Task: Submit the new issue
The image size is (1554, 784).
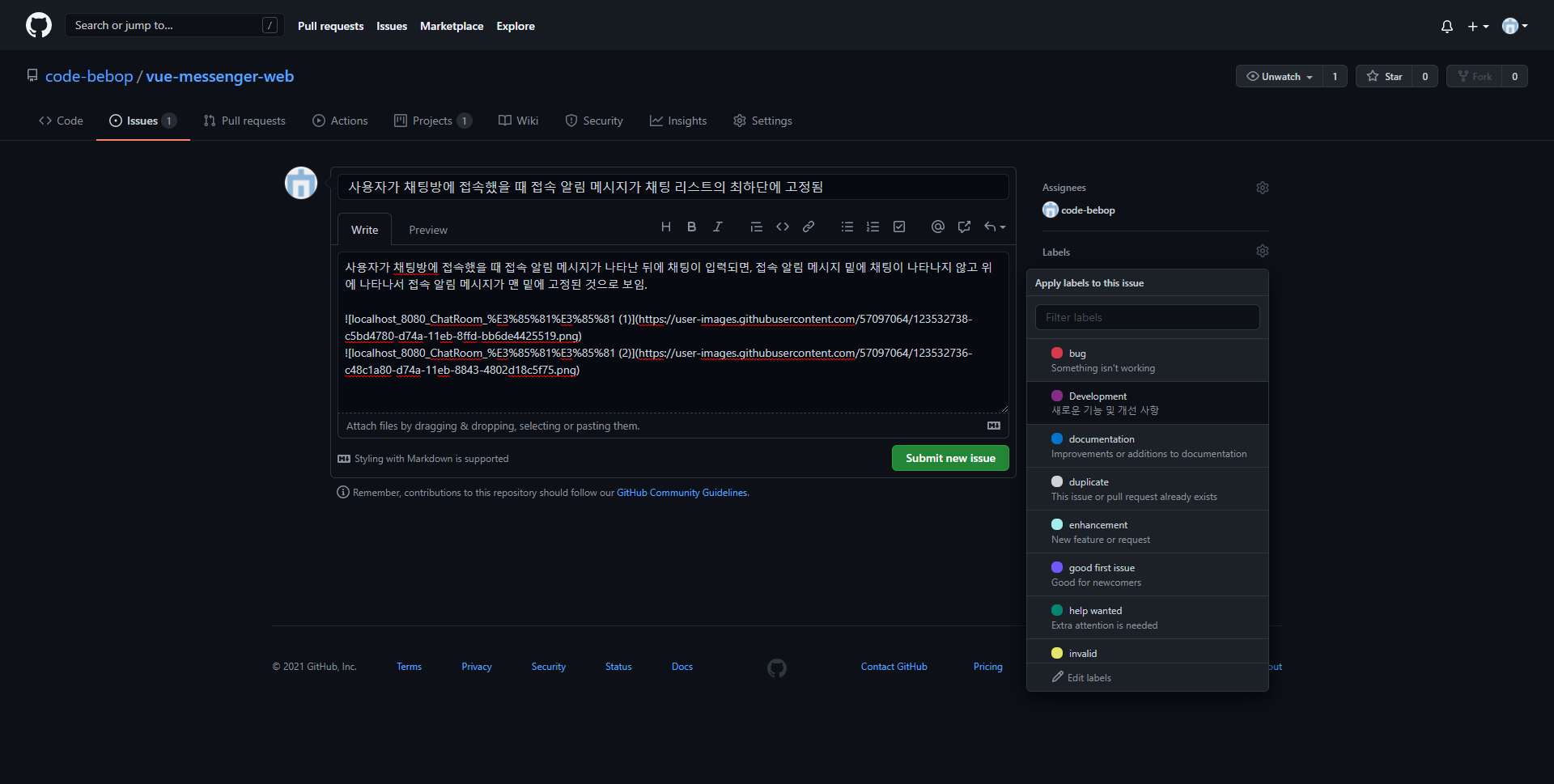Action: point(949,458)
